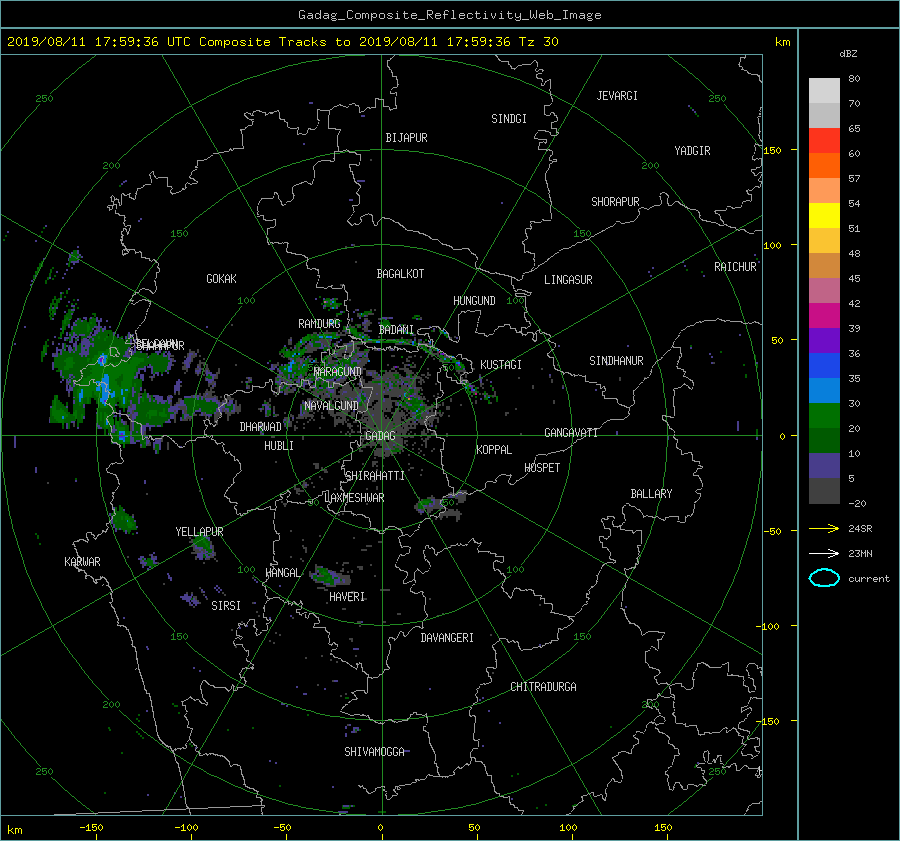
Task: Click the SHORAPUR label
Action: (x=615, y=202)
